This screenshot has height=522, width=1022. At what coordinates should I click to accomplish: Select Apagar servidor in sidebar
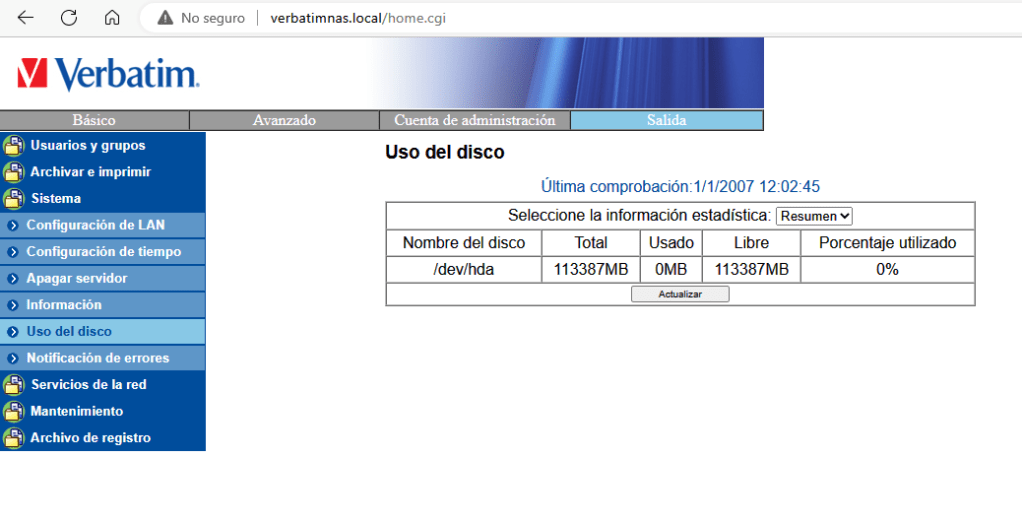76,278
